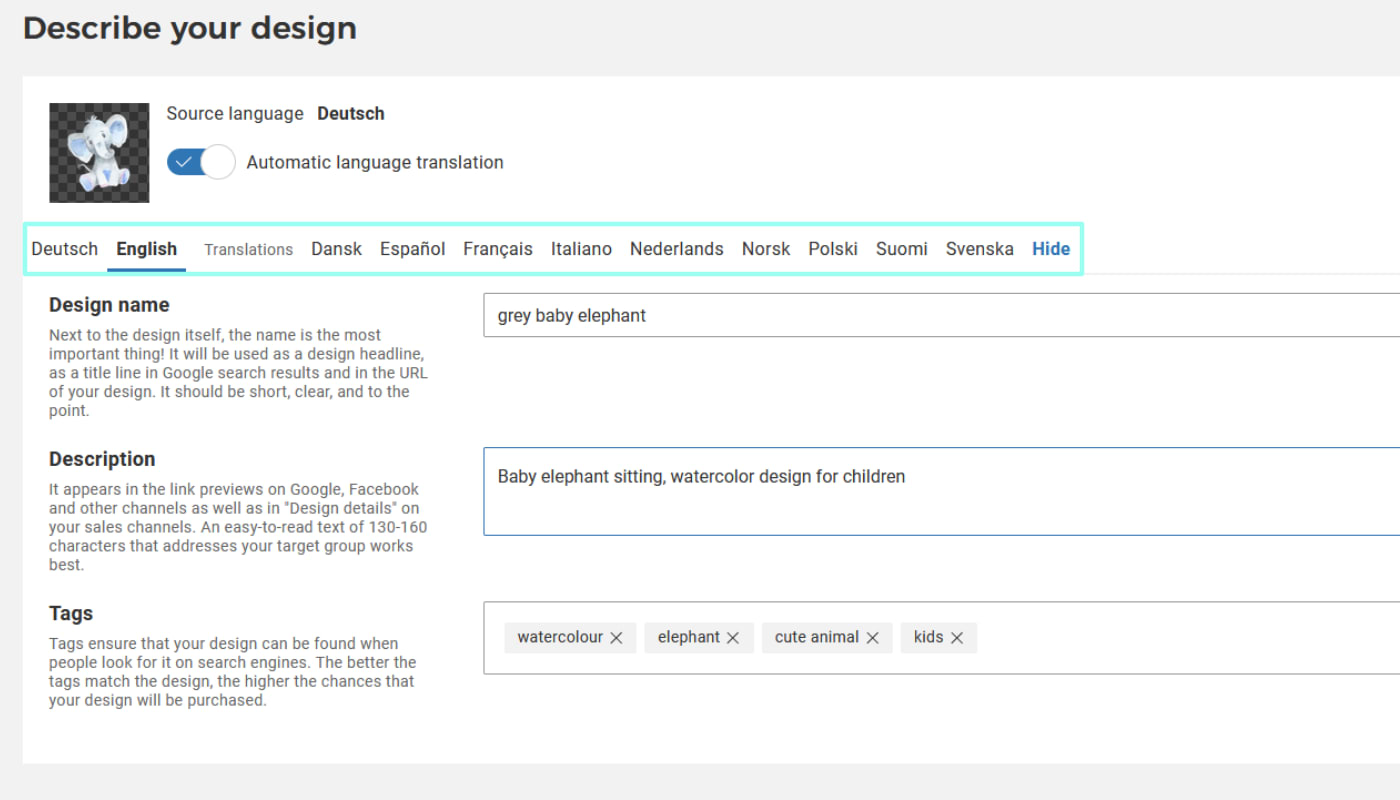Open the Nederlands translation tab
The image size is (1400, 800).
tap(676, 249)
